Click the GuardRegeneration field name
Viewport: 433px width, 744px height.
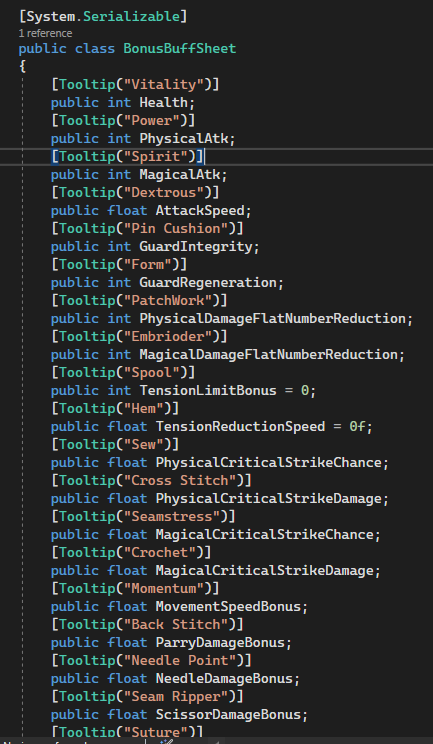pyautogui.click(x=208, y=283)
